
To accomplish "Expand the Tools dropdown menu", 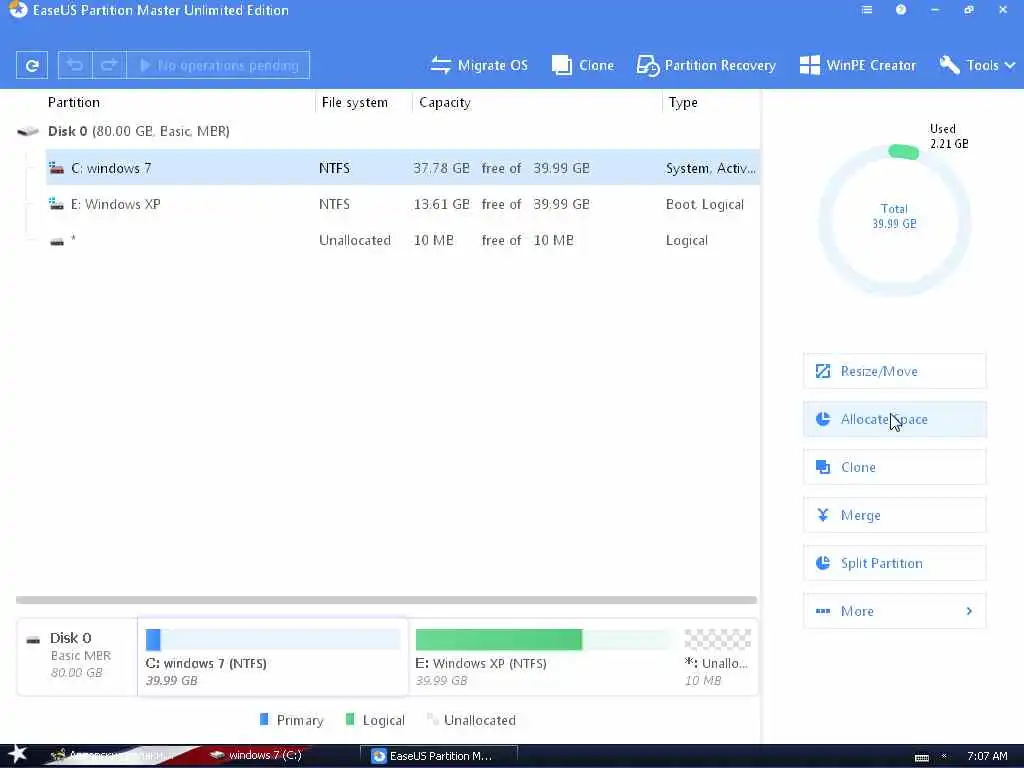I will 978,65.
